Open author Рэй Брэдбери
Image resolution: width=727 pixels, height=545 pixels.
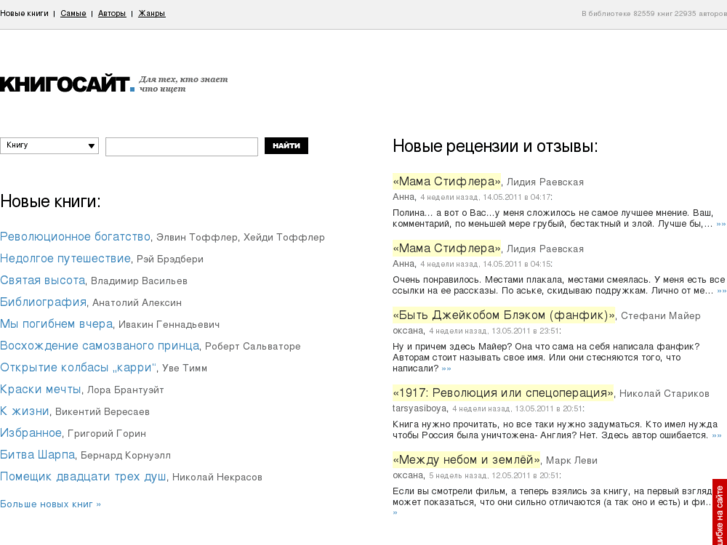tap(170, 259)
